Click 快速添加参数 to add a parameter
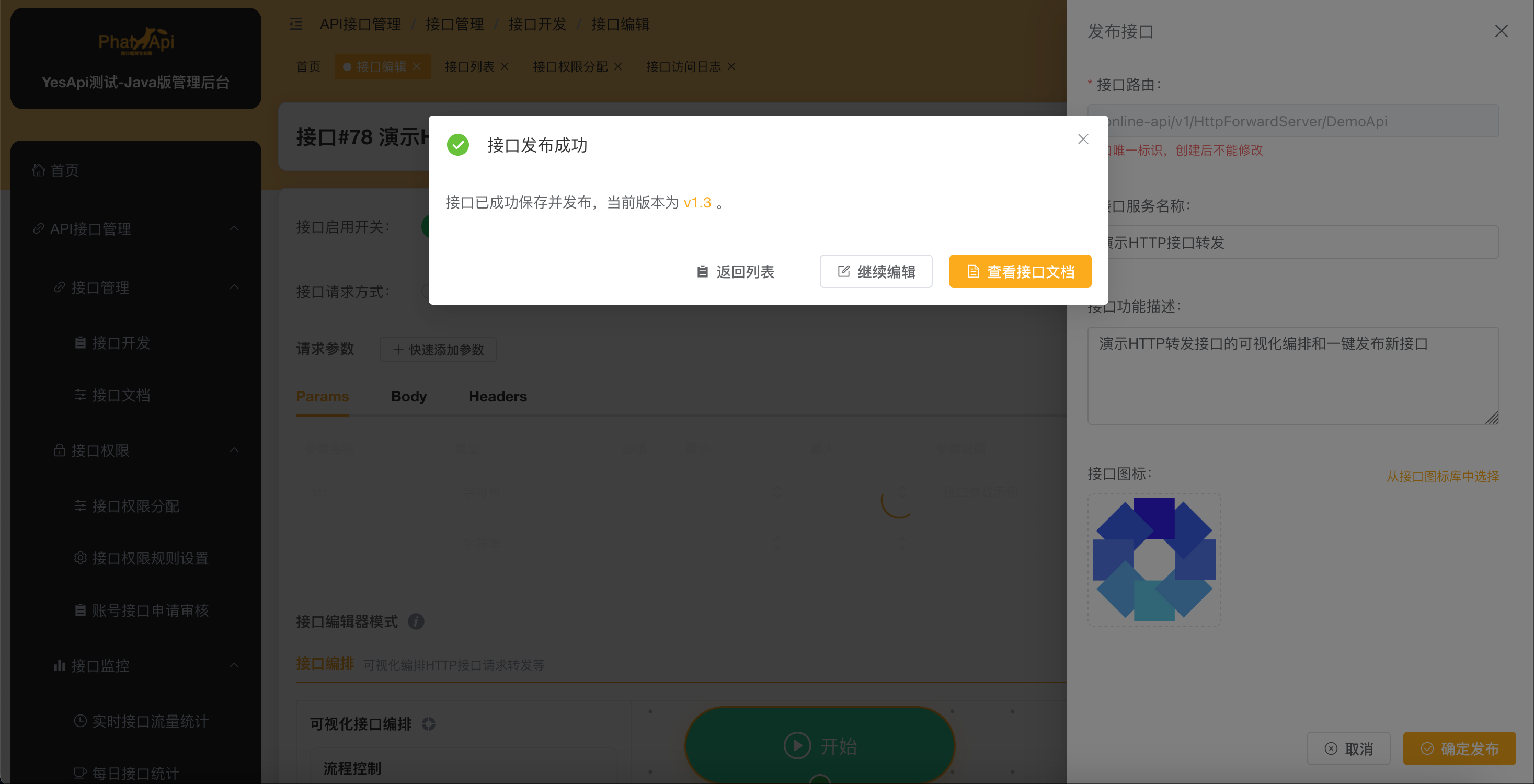1534x784 pixels. (438, 350)
